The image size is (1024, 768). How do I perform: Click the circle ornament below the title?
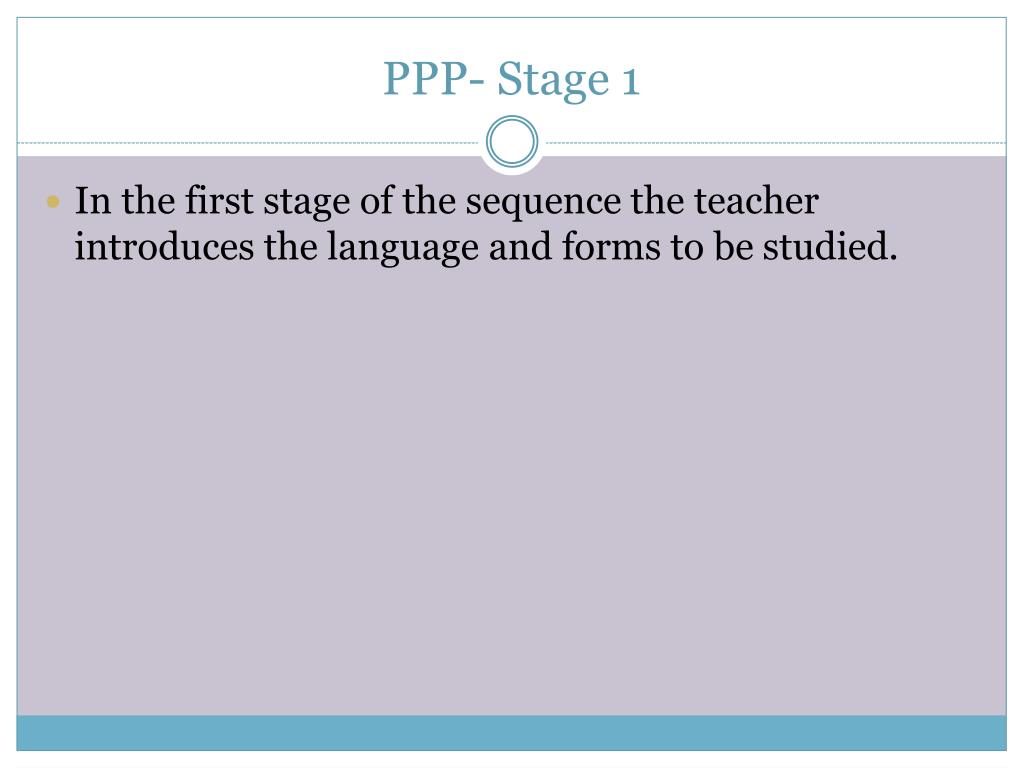point(512,142)
